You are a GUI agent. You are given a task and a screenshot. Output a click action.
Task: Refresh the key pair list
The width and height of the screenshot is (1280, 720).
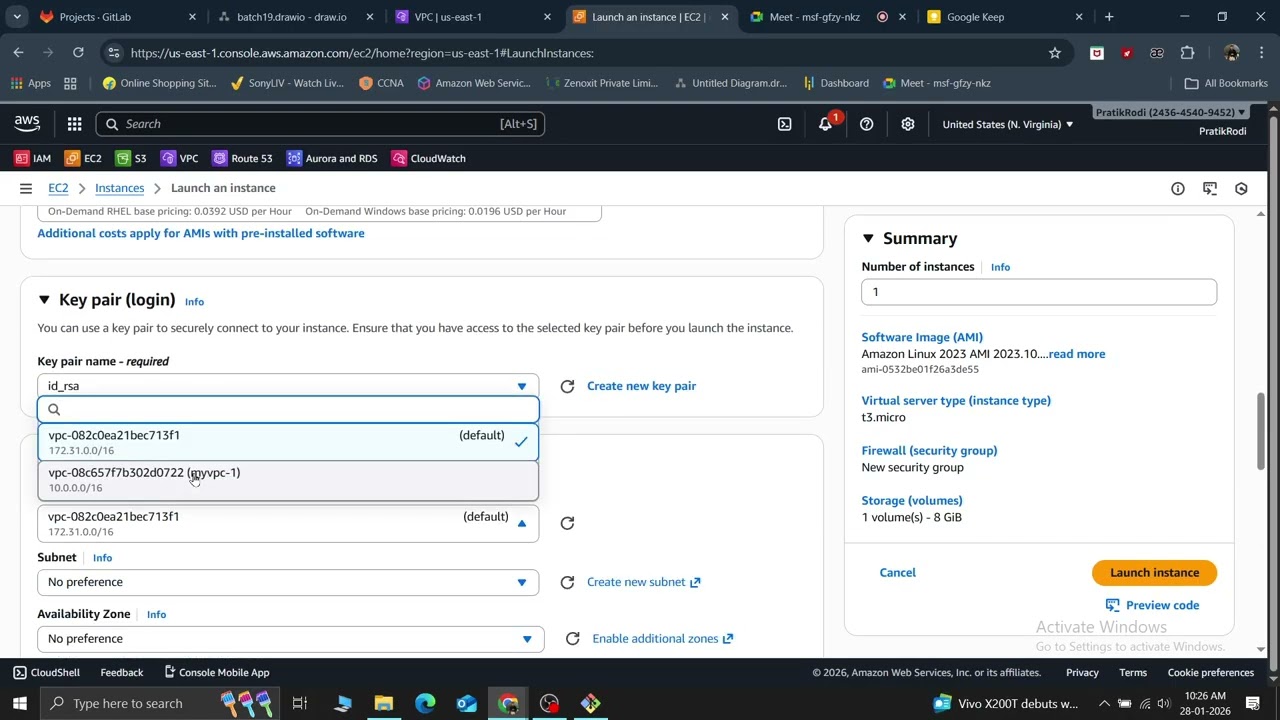567,386
